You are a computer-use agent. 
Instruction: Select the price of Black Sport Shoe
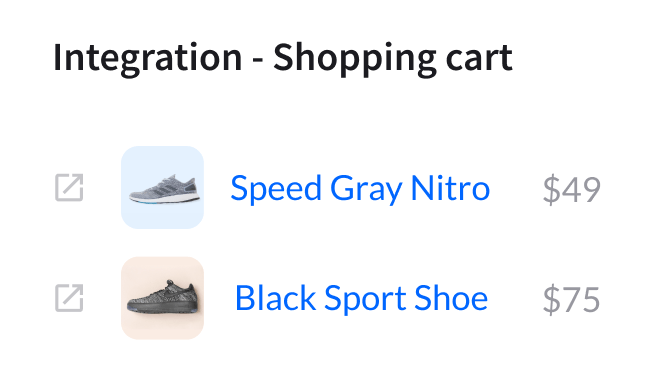(571, 299)
